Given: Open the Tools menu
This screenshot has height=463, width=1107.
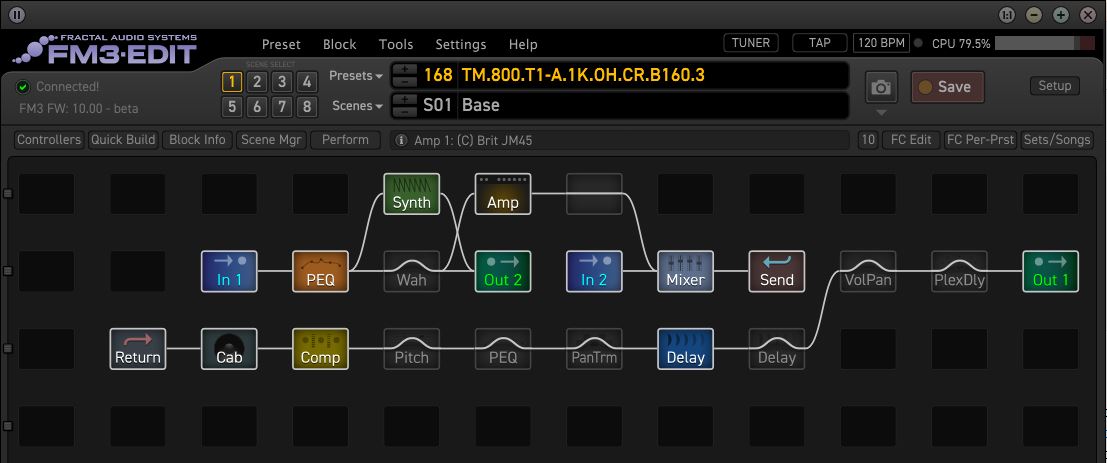Looking at the screenshot, I should pos(396,44).
